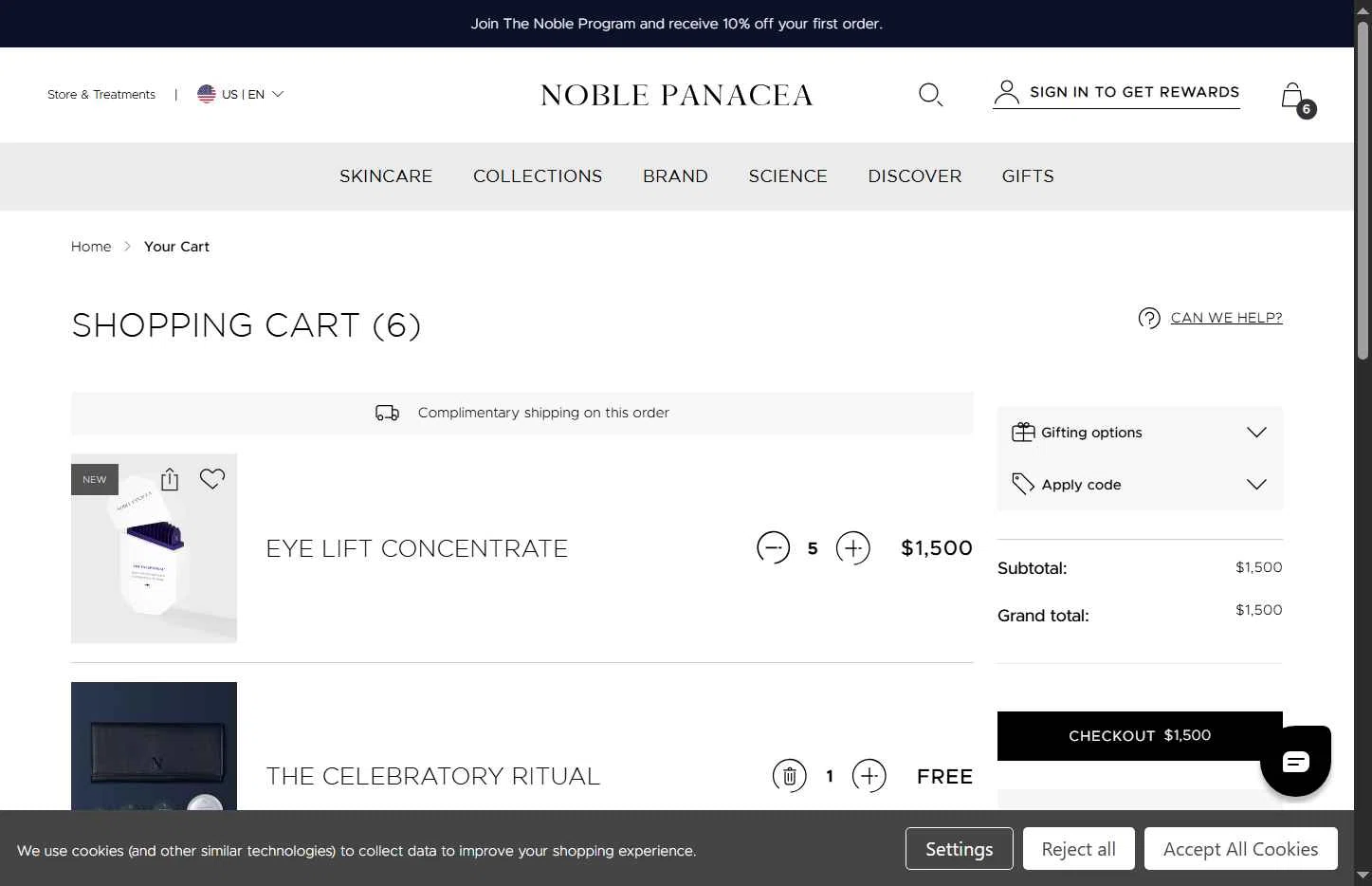The image size is (1372, 886).
Task: Share Eye Lift Concentrate via share icon
Action: (x=170, y=479)
